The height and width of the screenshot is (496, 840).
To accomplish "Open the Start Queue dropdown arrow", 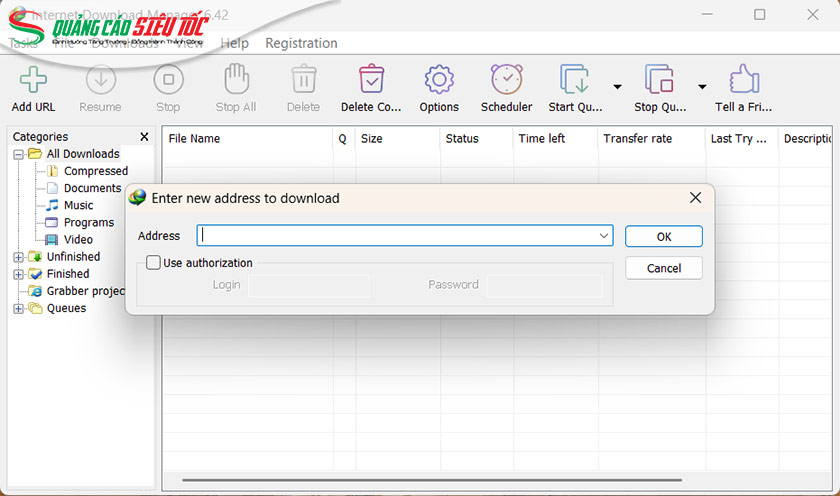I will pyautogui.click(x=617, y=87).
